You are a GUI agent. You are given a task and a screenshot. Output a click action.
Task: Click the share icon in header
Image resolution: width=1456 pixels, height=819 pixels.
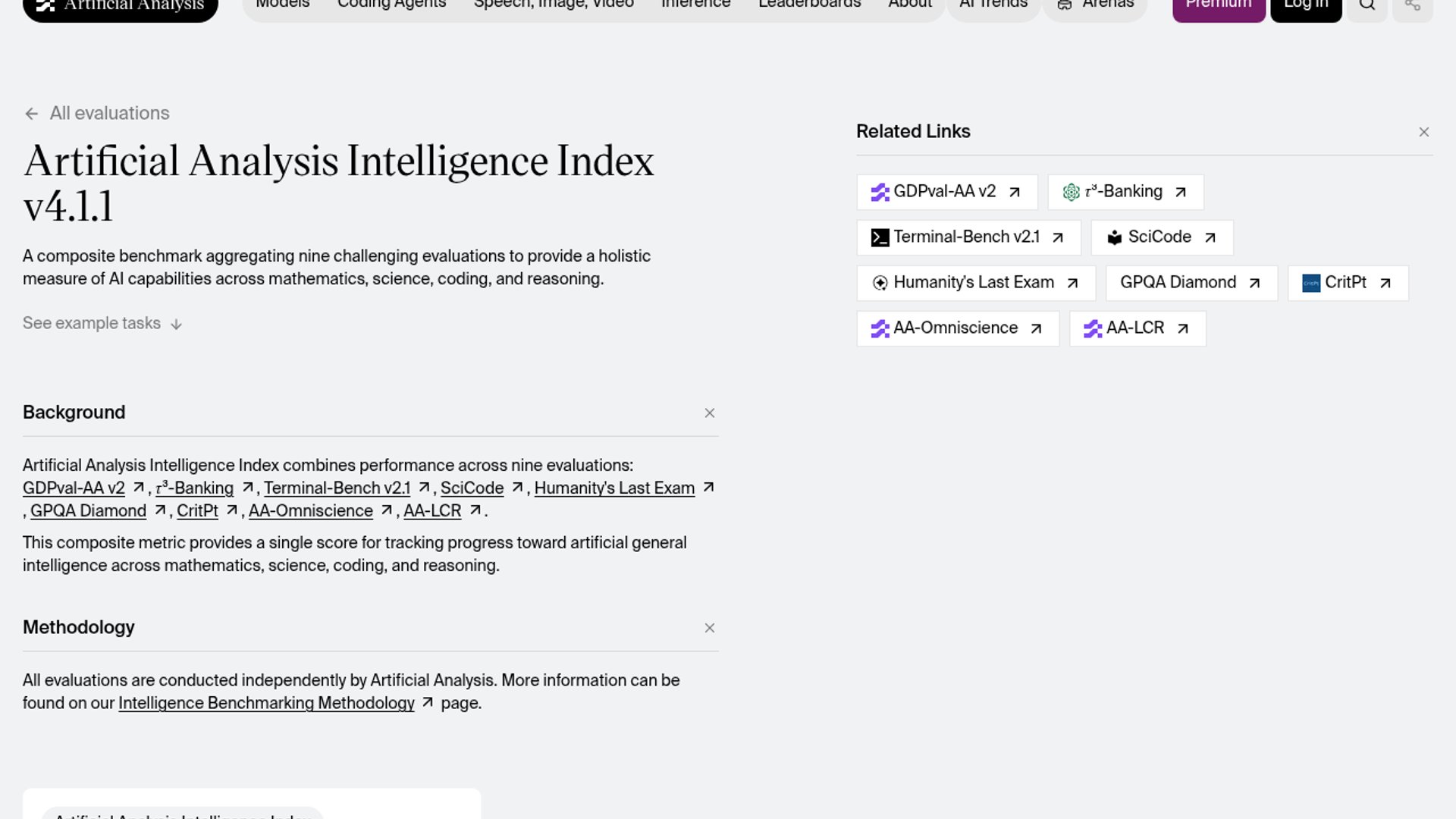[1412, 6]
